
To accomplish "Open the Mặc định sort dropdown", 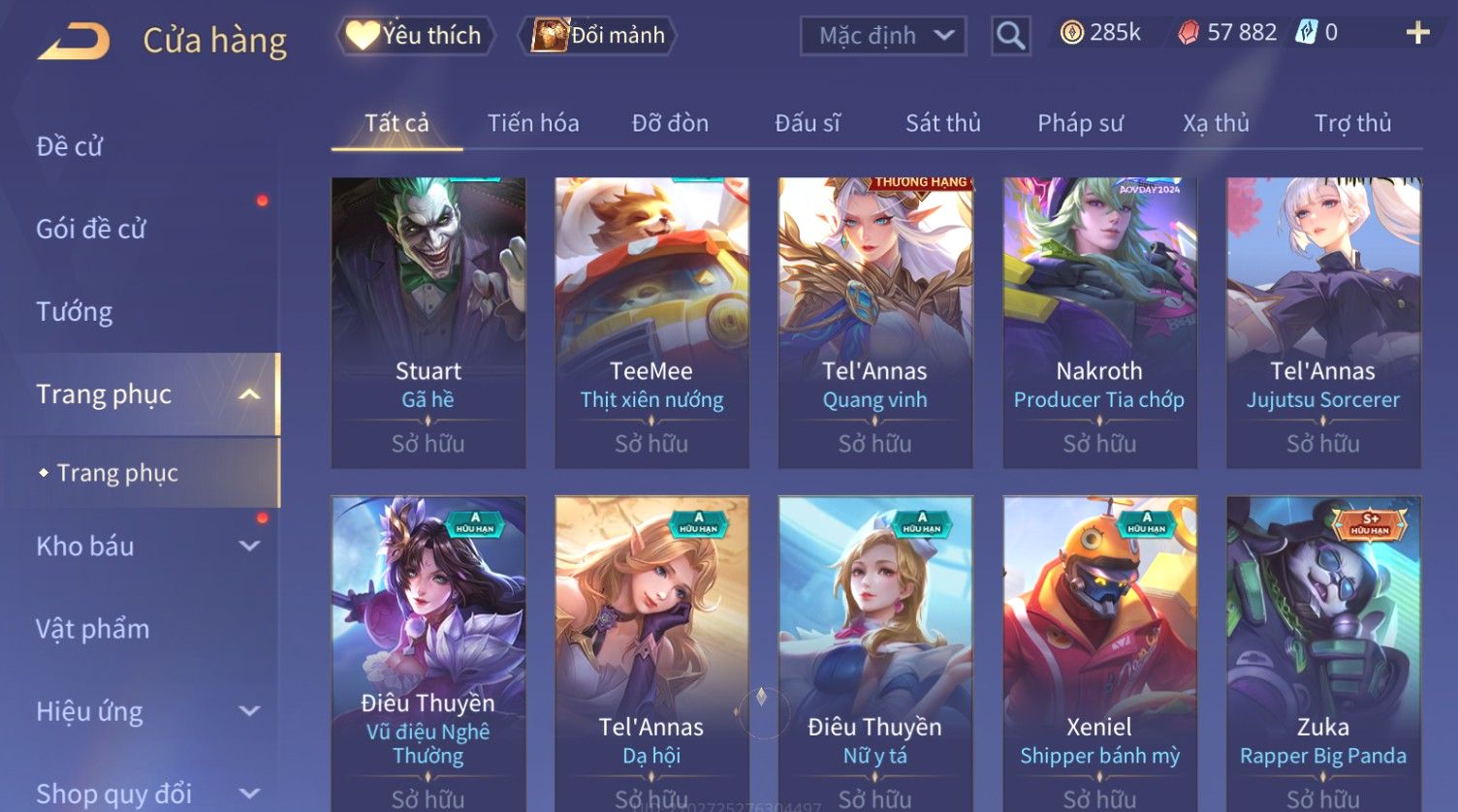I will coord(883,37).
